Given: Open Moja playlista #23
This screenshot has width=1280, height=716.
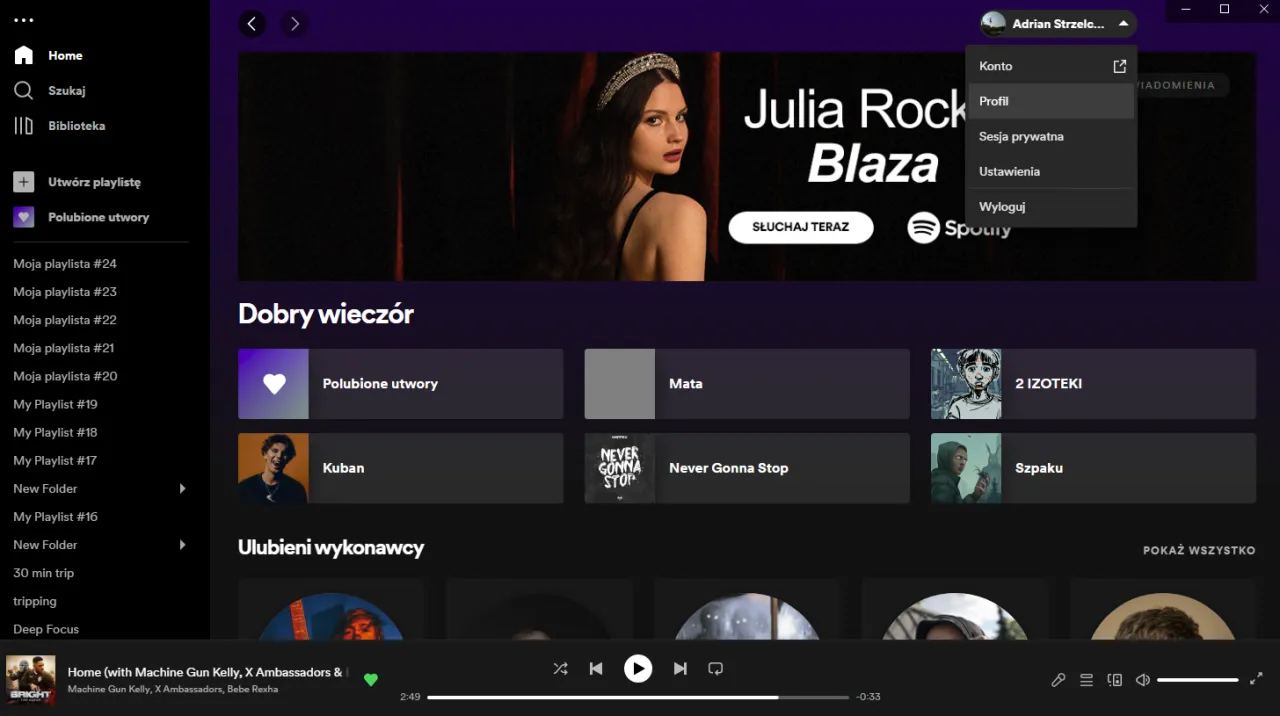Looking at the screenshot, I should (65, 292).
